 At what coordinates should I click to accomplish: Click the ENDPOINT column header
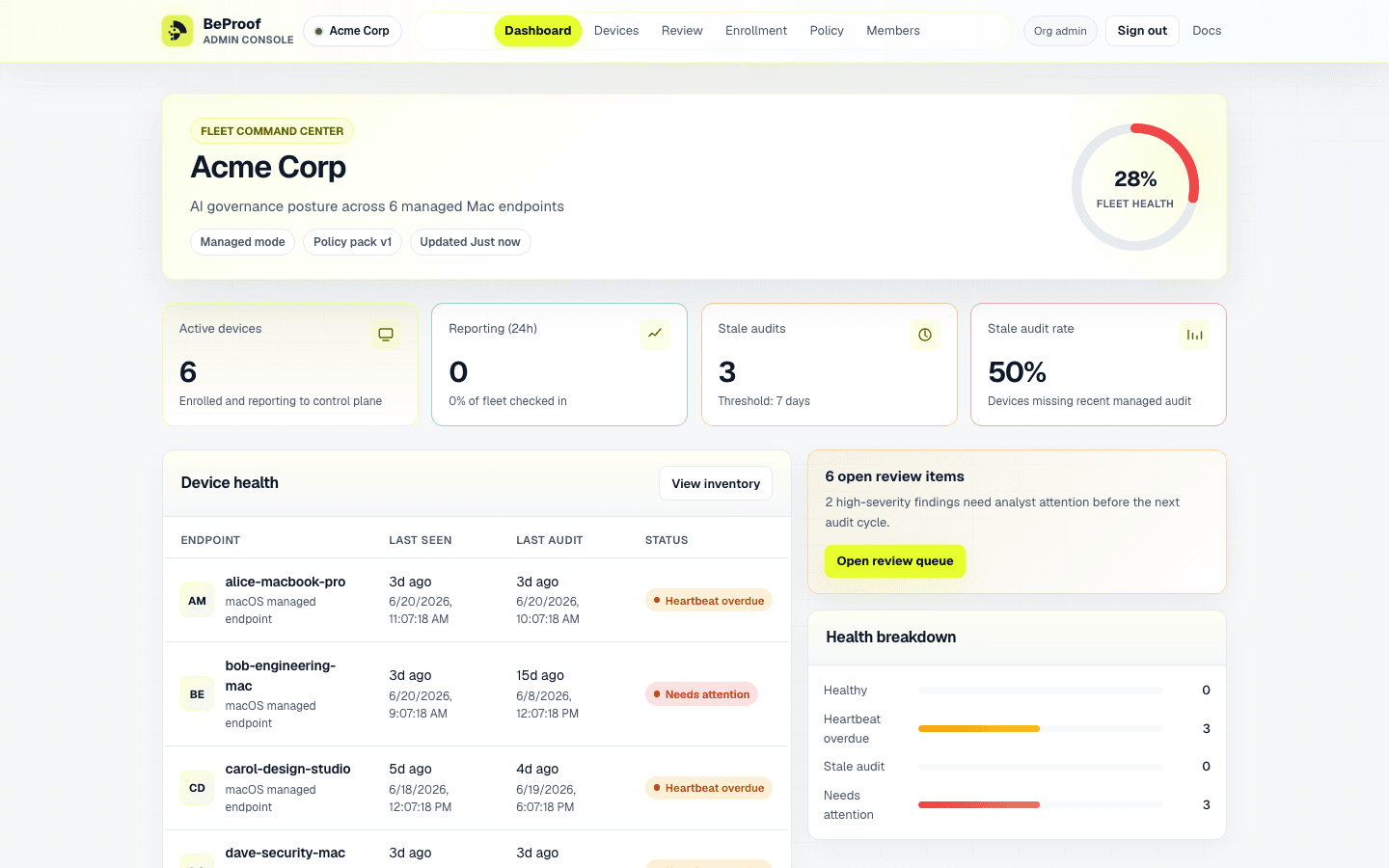coord(210,540)
